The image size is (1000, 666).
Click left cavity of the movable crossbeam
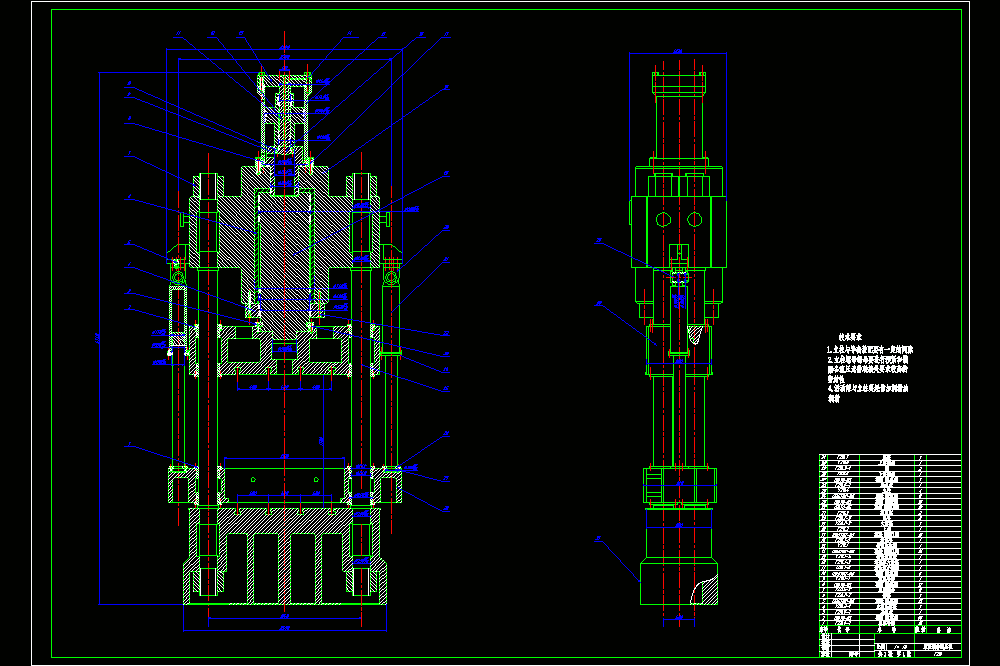pyautogui.click(x=244, y=351)
